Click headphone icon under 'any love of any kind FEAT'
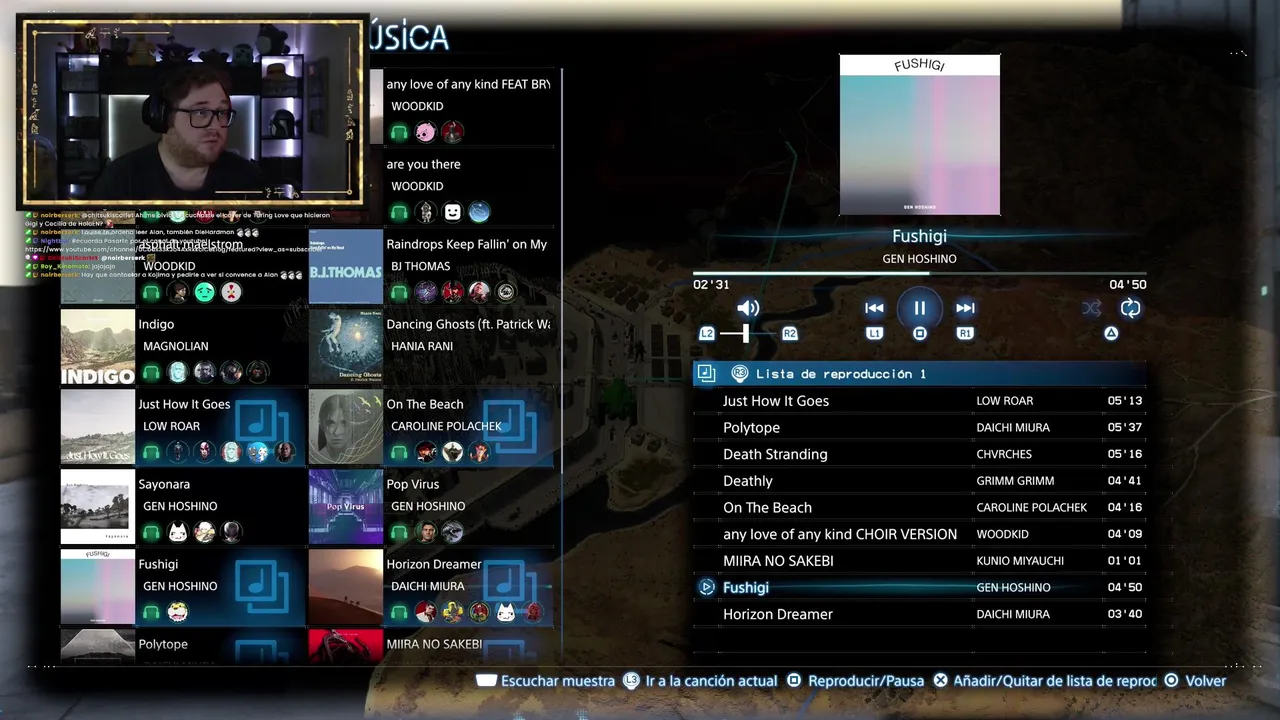This screenshot has height=720, width=1280. click(399, 132)
